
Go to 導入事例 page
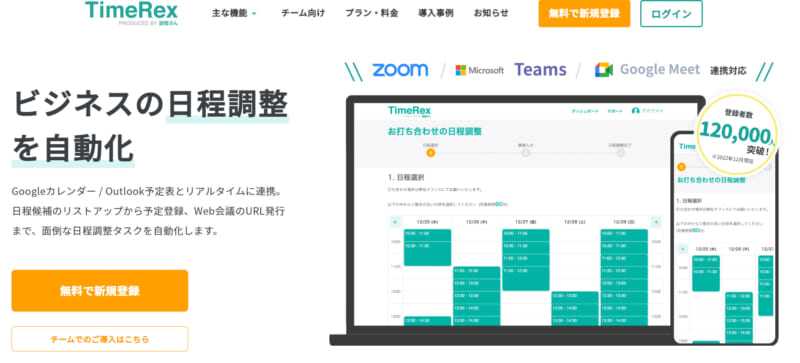coord(436,13)
